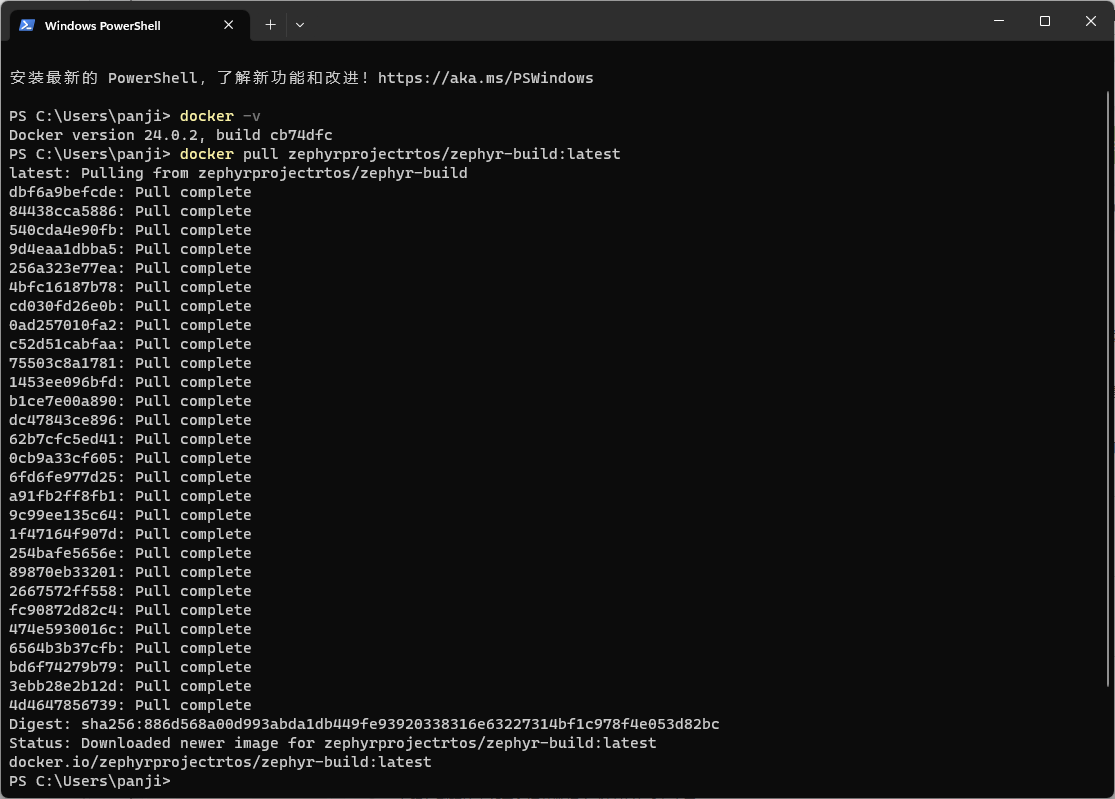Click layer 0cb9a33cf605 Pull complete line

(130, 459)
